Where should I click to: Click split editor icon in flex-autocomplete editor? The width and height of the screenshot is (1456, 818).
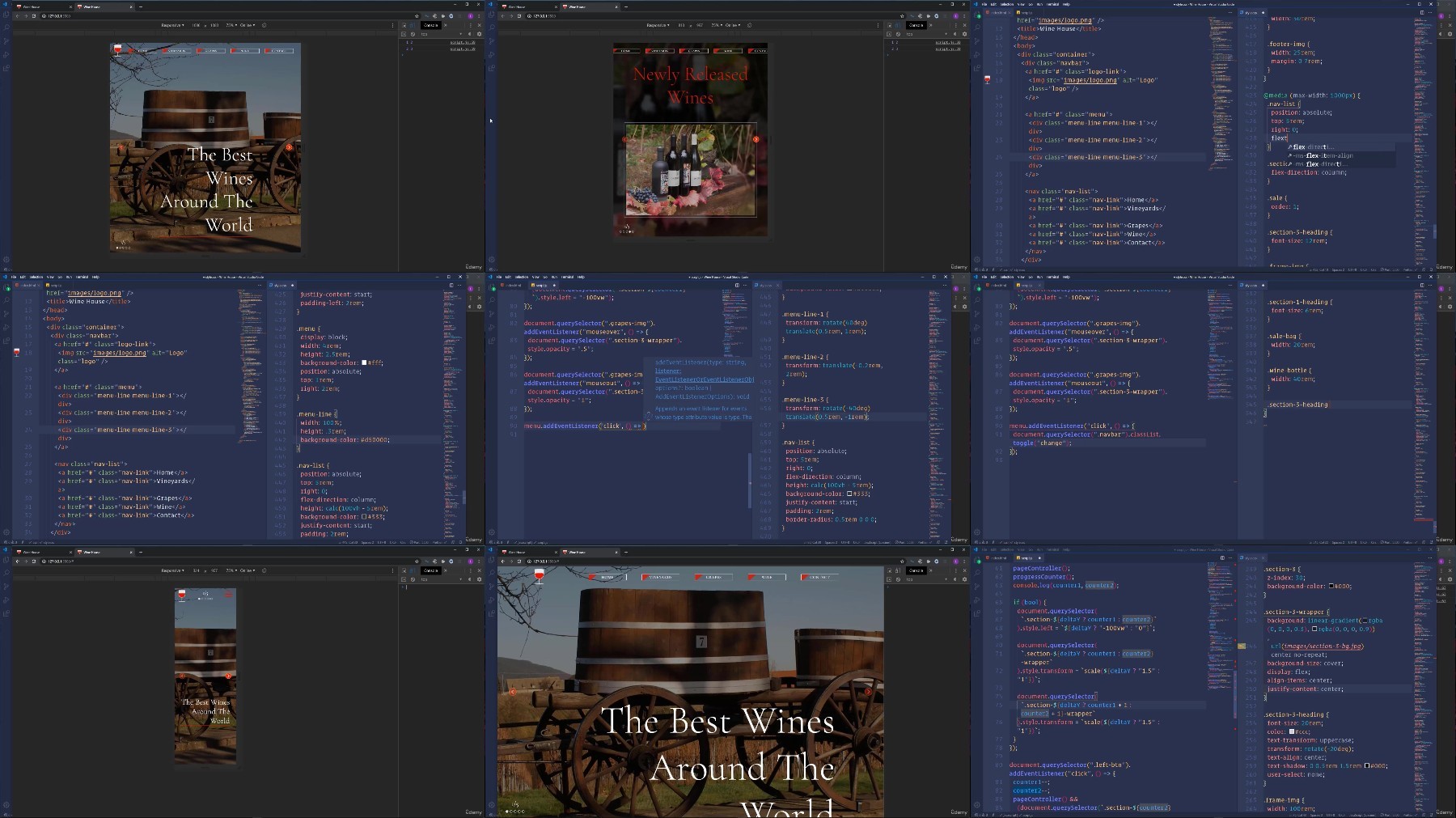coord(1422,12)
